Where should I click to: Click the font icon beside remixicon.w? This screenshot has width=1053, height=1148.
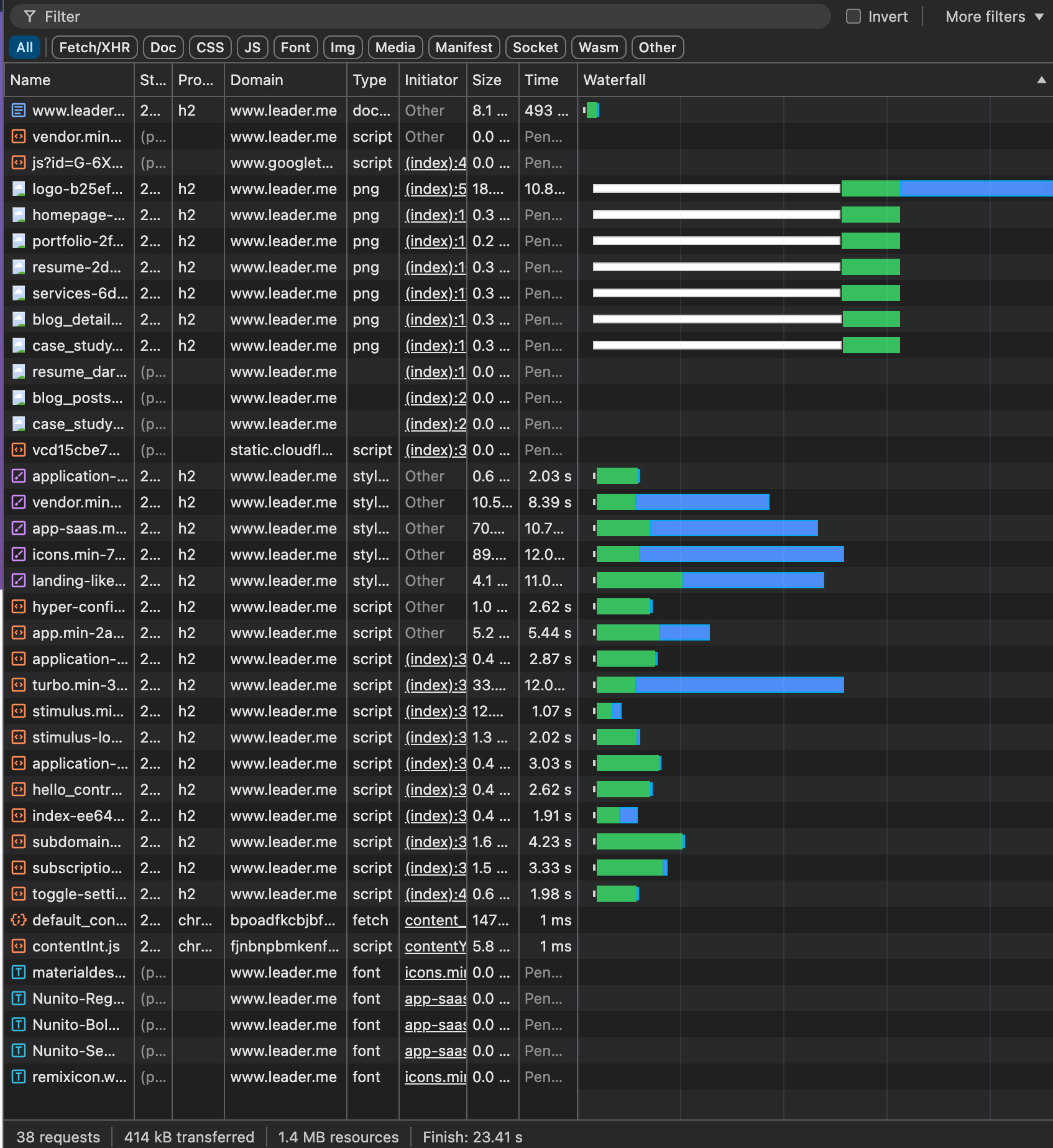click(x=19, y=1077)
